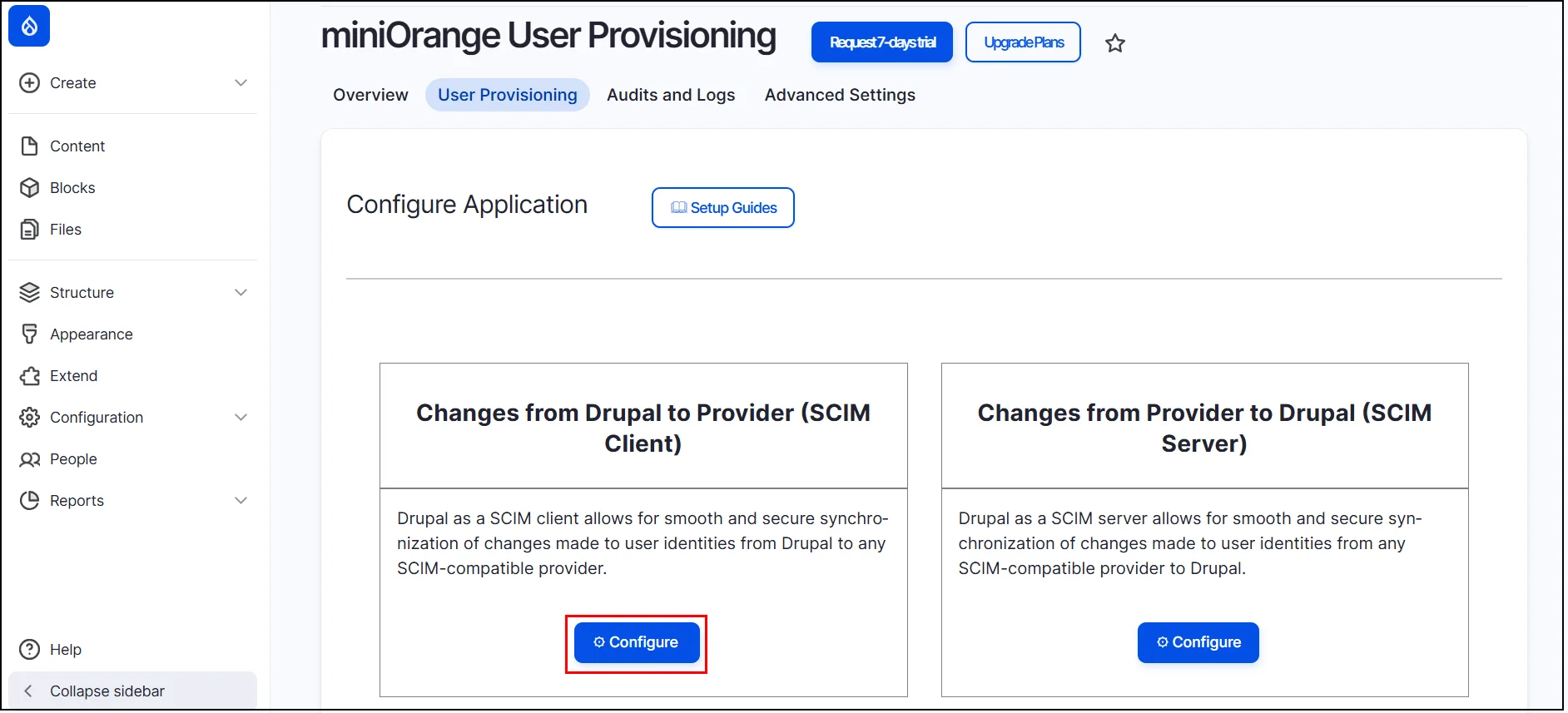Click the Collapse sidebar button
The width and height of the screenshot is (1568, 713).
(x=133, y=691)
